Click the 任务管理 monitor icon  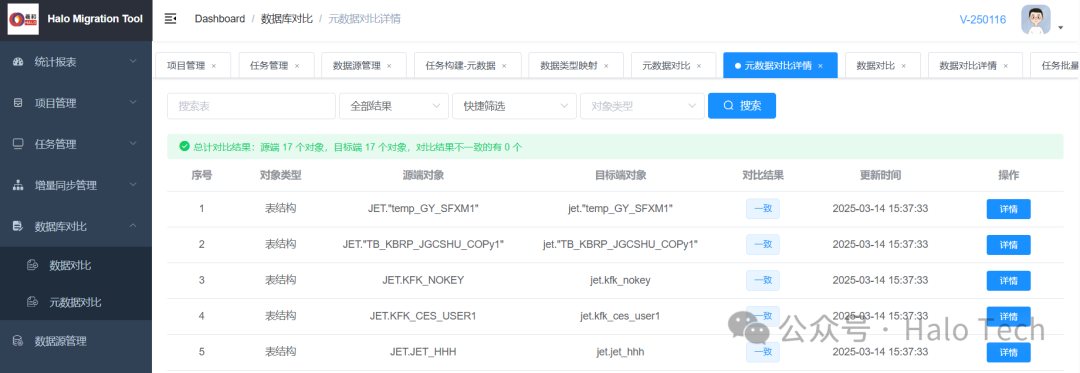click(19, 145)
